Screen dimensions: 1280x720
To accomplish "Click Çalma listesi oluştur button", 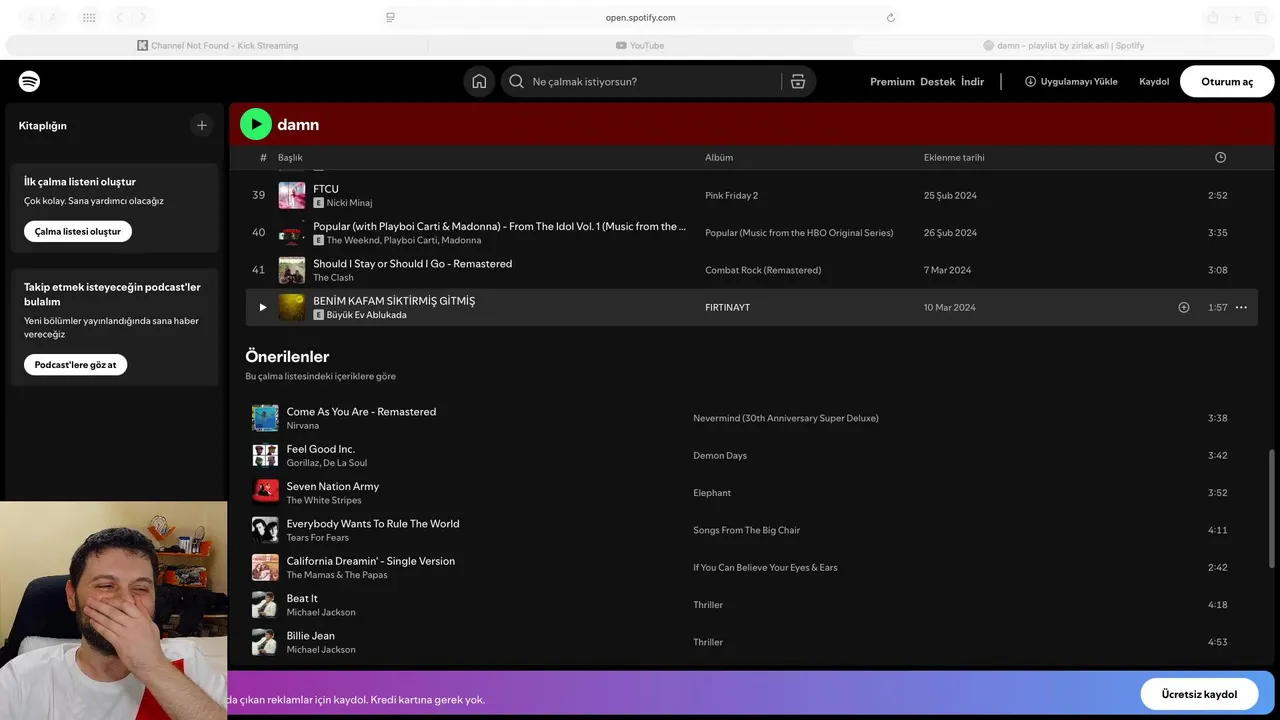I will (x=78, y=231).
